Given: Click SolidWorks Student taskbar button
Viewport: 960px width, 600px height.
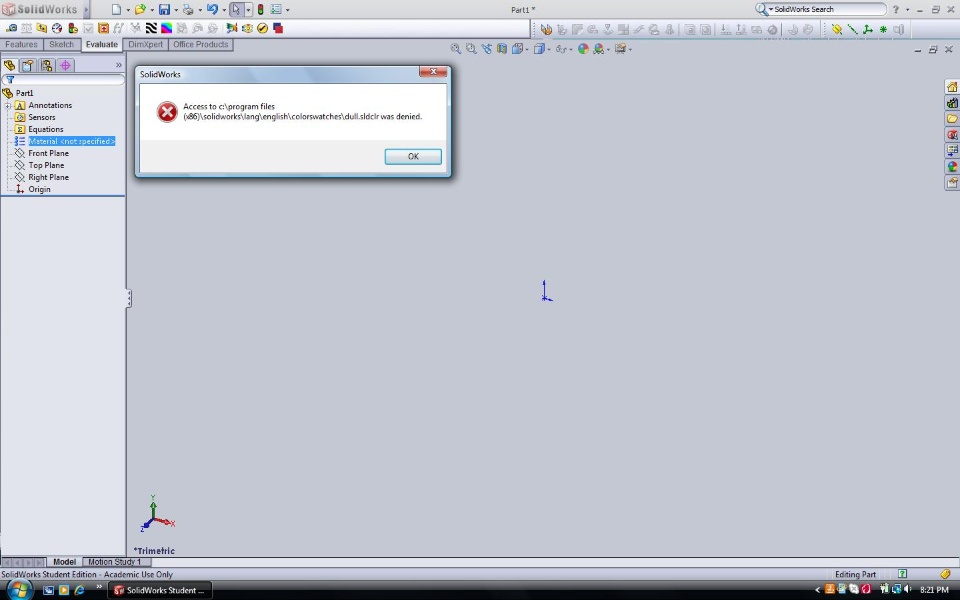Looking at the screenshot, I should pos(160,590).
